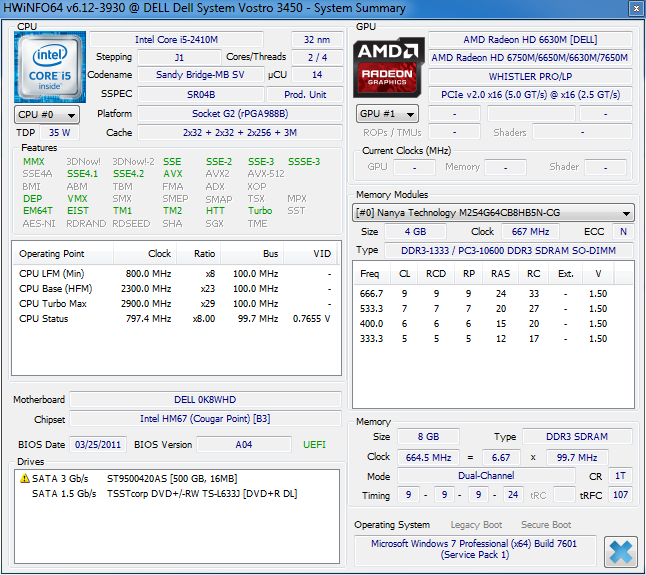Click the Turbo feature flag
Screen dimensions: 646x575
(x=260, y=210)
